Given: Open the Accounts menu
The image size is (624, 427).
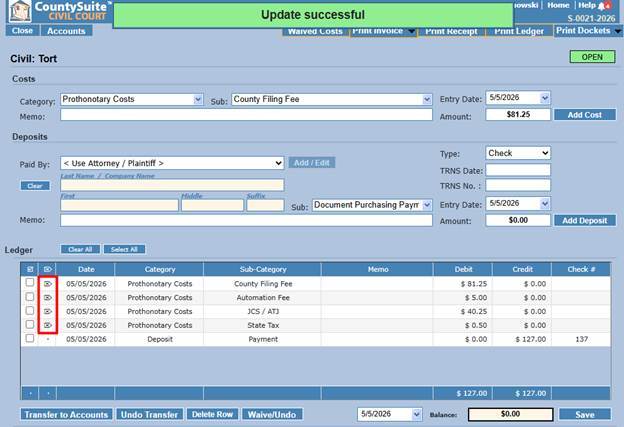Looking at the screenshot, I should tap(66, 31).
